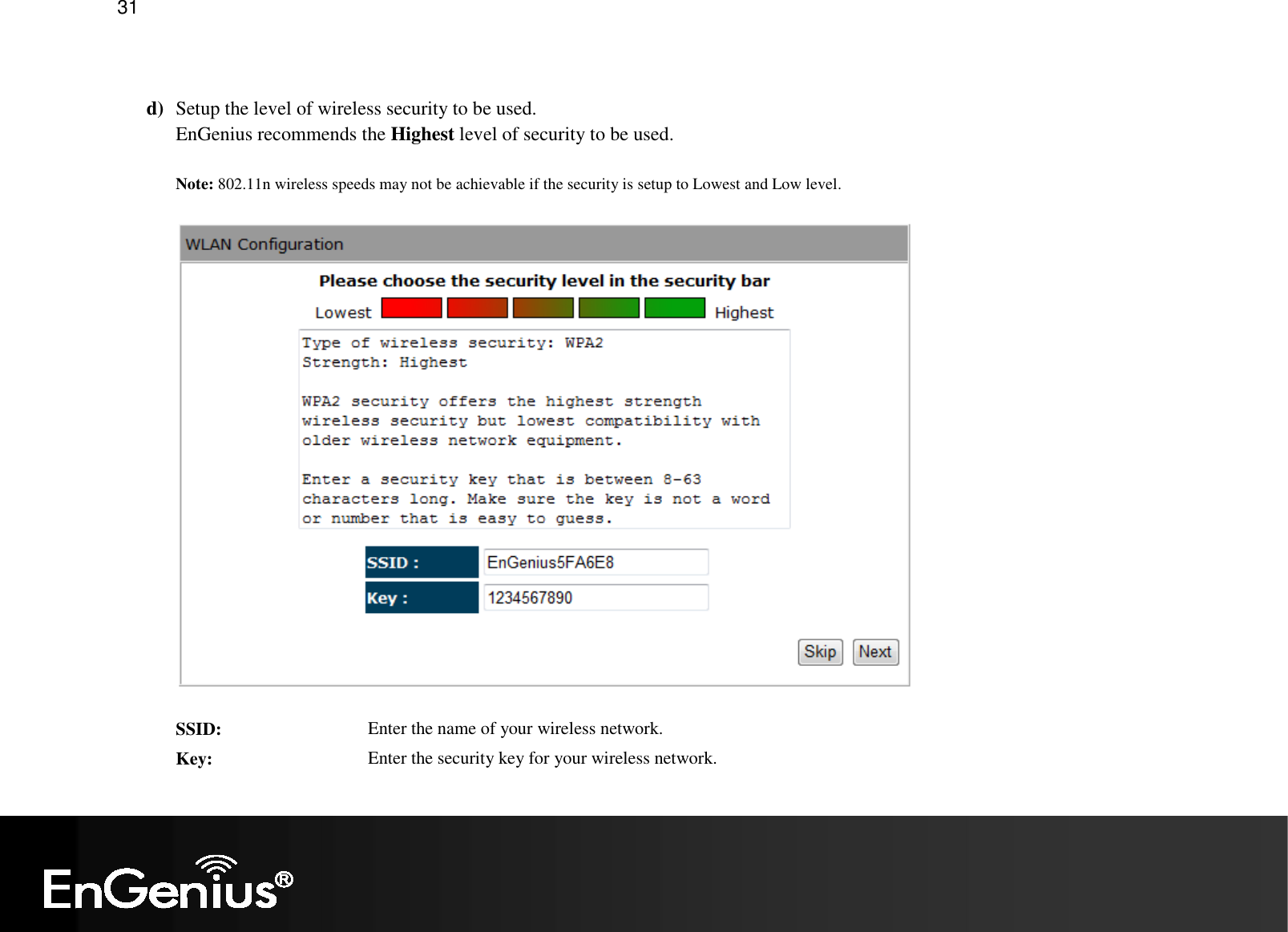Click the Next button
This screenshot has height=932, width=1288.
point(875,652)
